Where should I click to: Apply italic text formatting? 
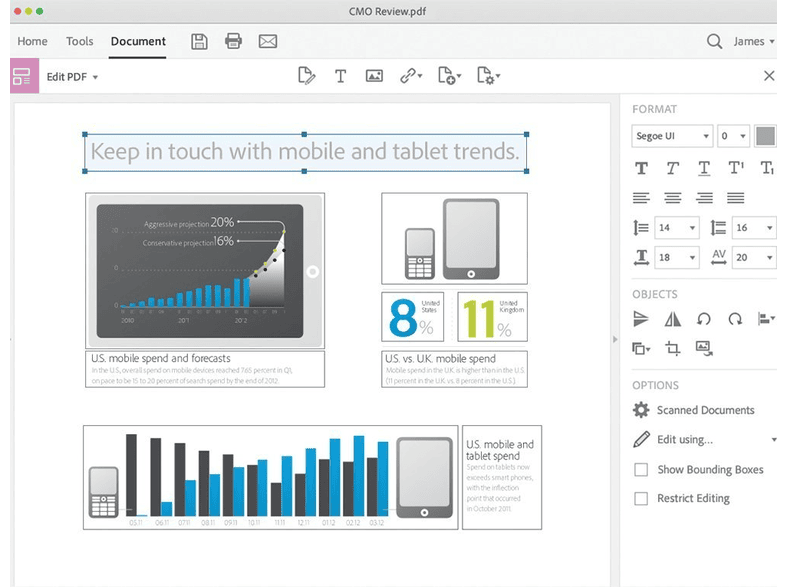click(673, 168)
